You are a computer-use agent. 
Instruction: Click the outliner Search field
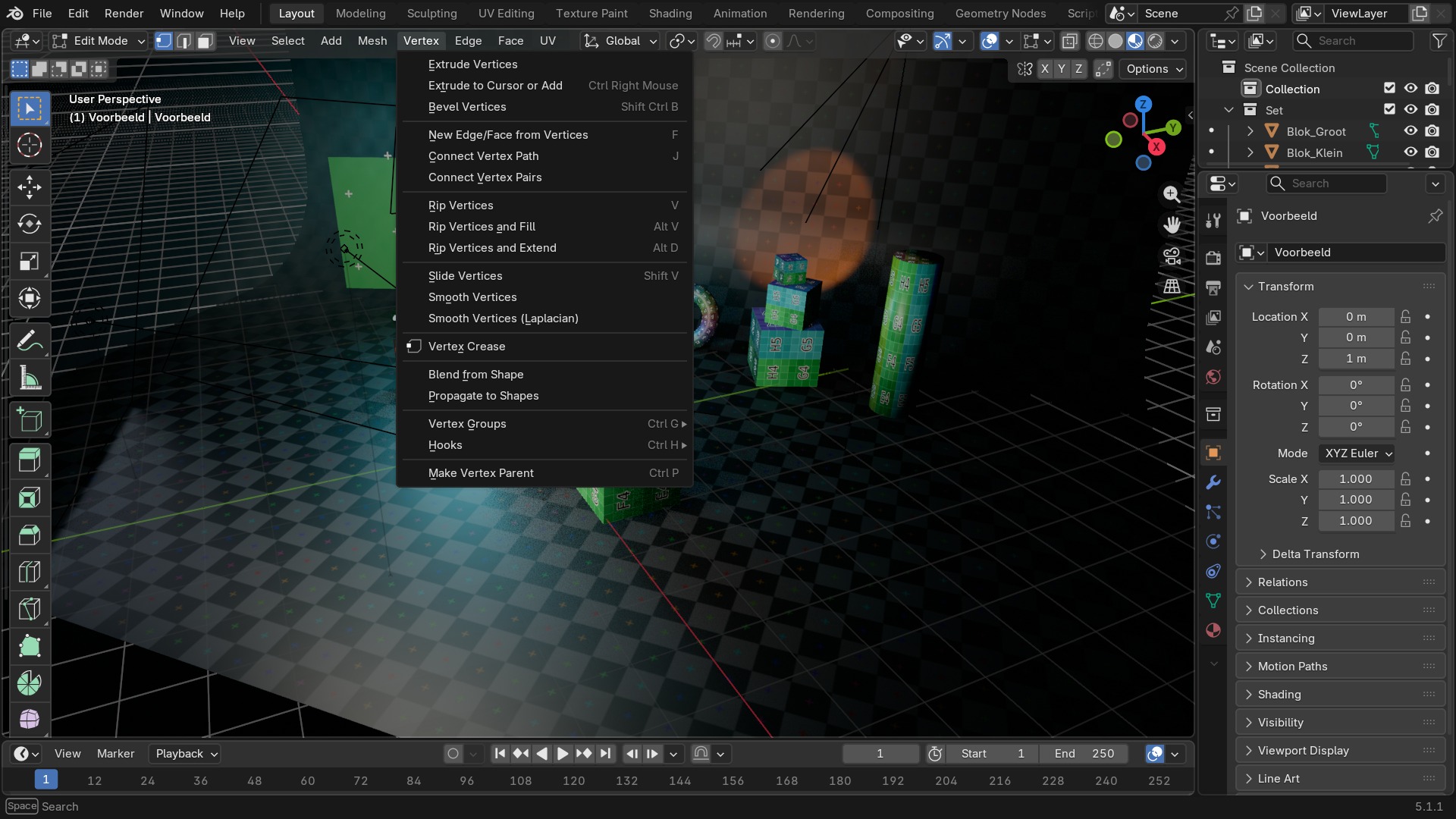click(1354, 41)
